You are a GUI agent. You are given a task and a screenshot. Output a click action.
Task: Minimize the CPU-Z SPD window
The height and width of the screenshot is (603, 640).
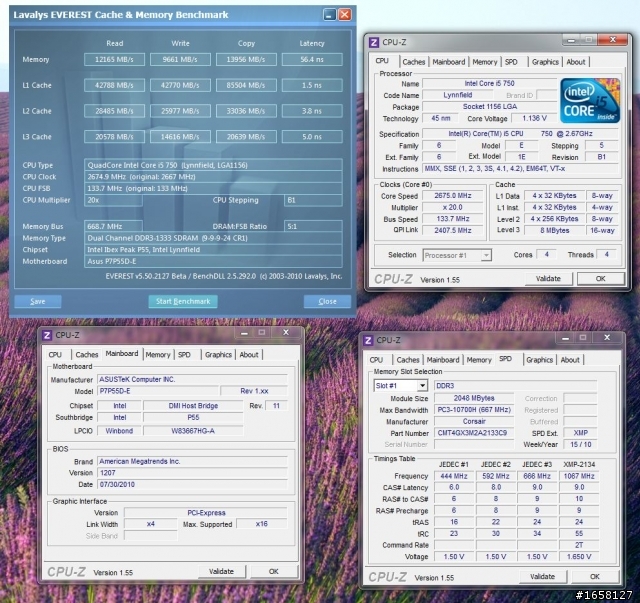pyautogui.click(x=565, y=338)
